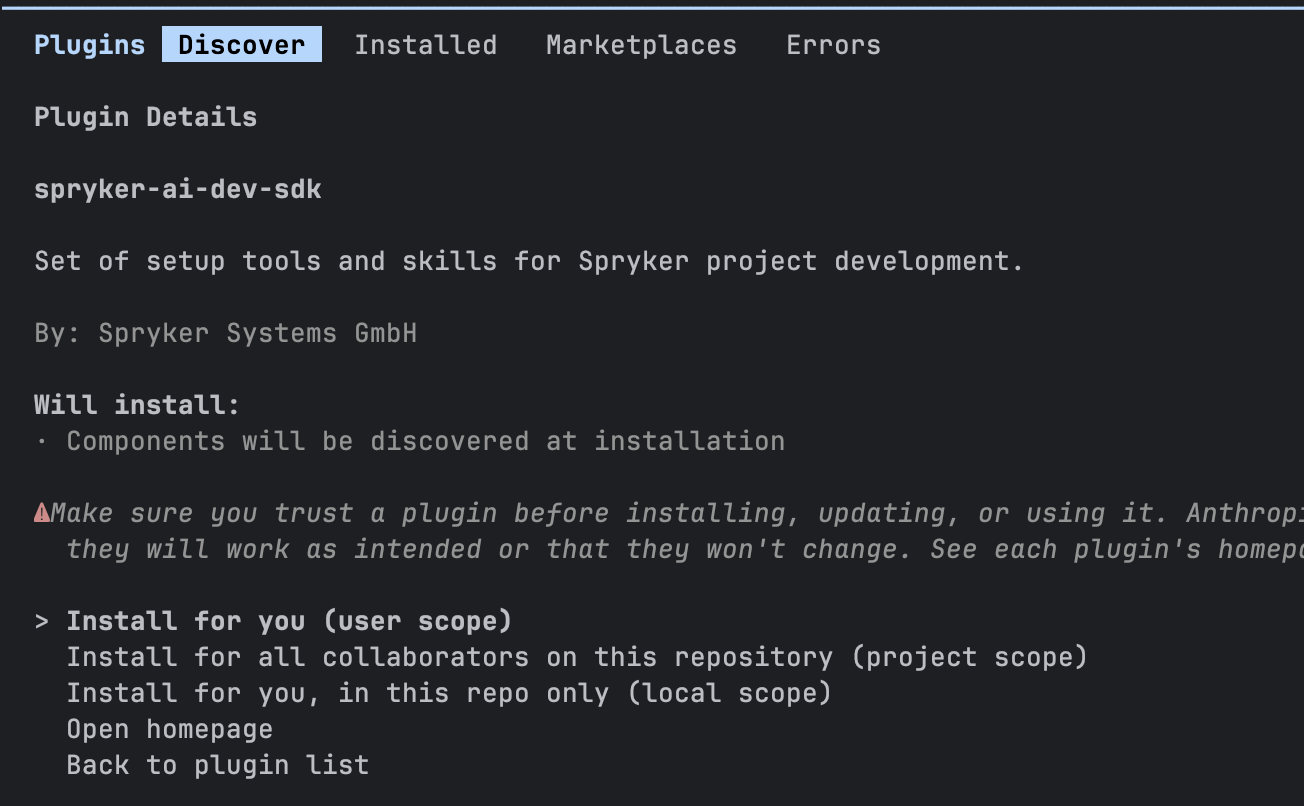
Task: Select Install for you (user scope)
Action: 289,621
